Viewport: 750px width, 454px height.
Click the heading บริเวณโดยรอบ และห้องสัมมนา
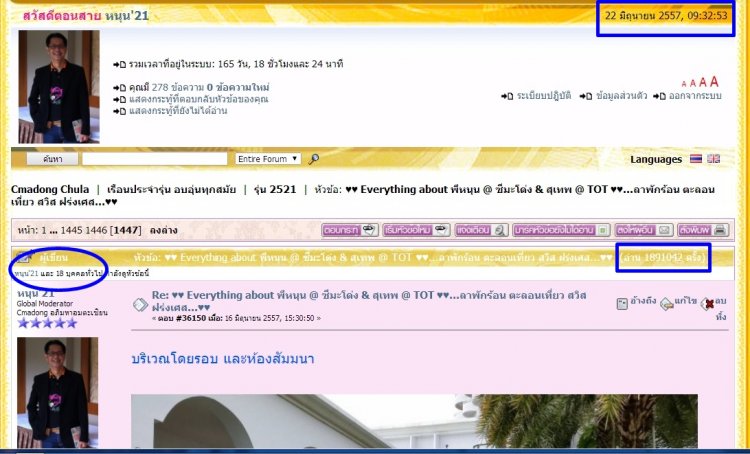click(222, 359)
